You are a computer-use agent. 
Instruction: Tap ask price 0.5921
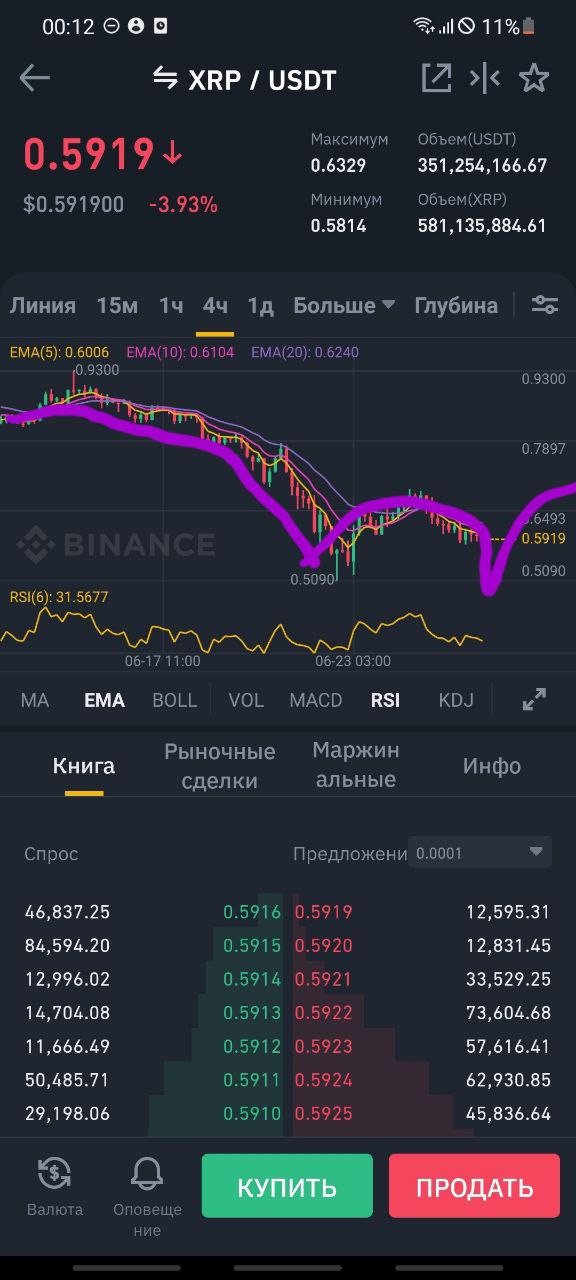[x=323, y=979]
